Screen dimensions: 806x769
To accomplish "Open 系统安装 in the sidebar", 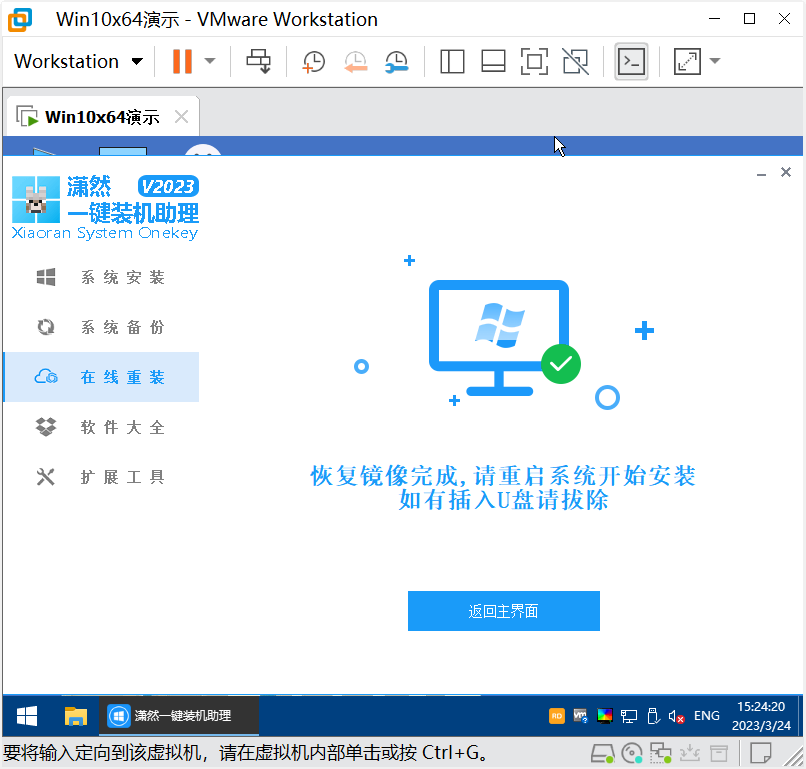I will [x=122, y=277].
